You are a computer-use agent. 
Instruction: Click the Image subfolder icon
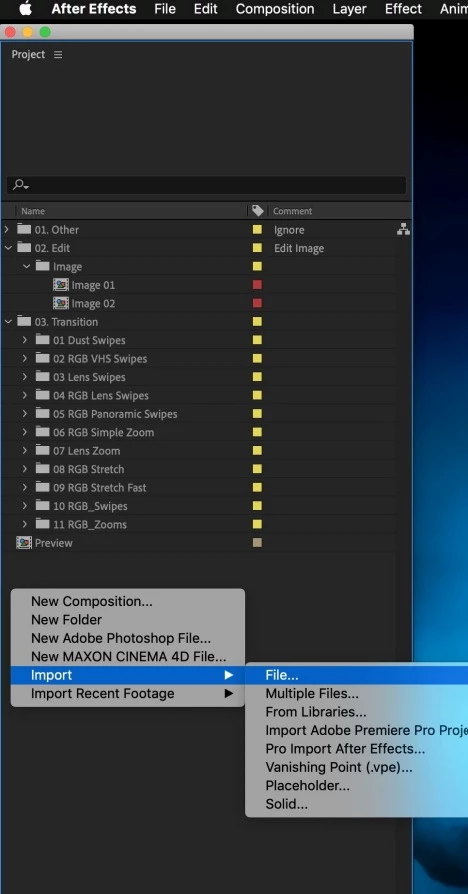coord(43,266)
